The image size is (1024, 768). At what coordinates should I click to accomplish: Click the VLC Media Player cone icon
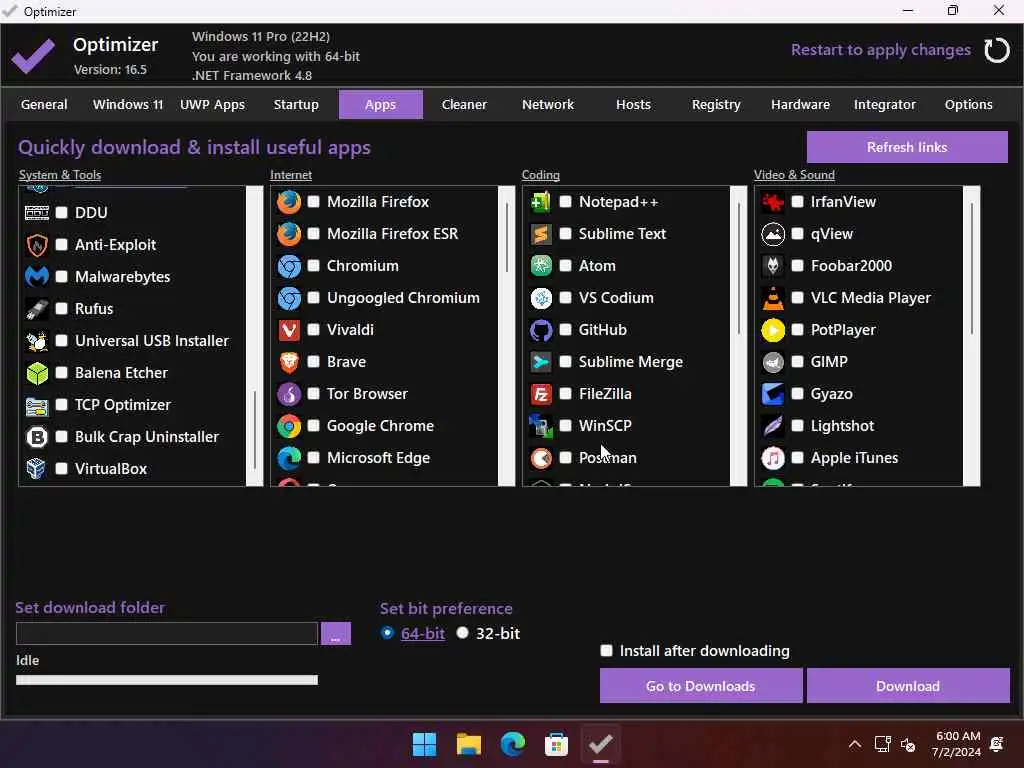(773, 298)
